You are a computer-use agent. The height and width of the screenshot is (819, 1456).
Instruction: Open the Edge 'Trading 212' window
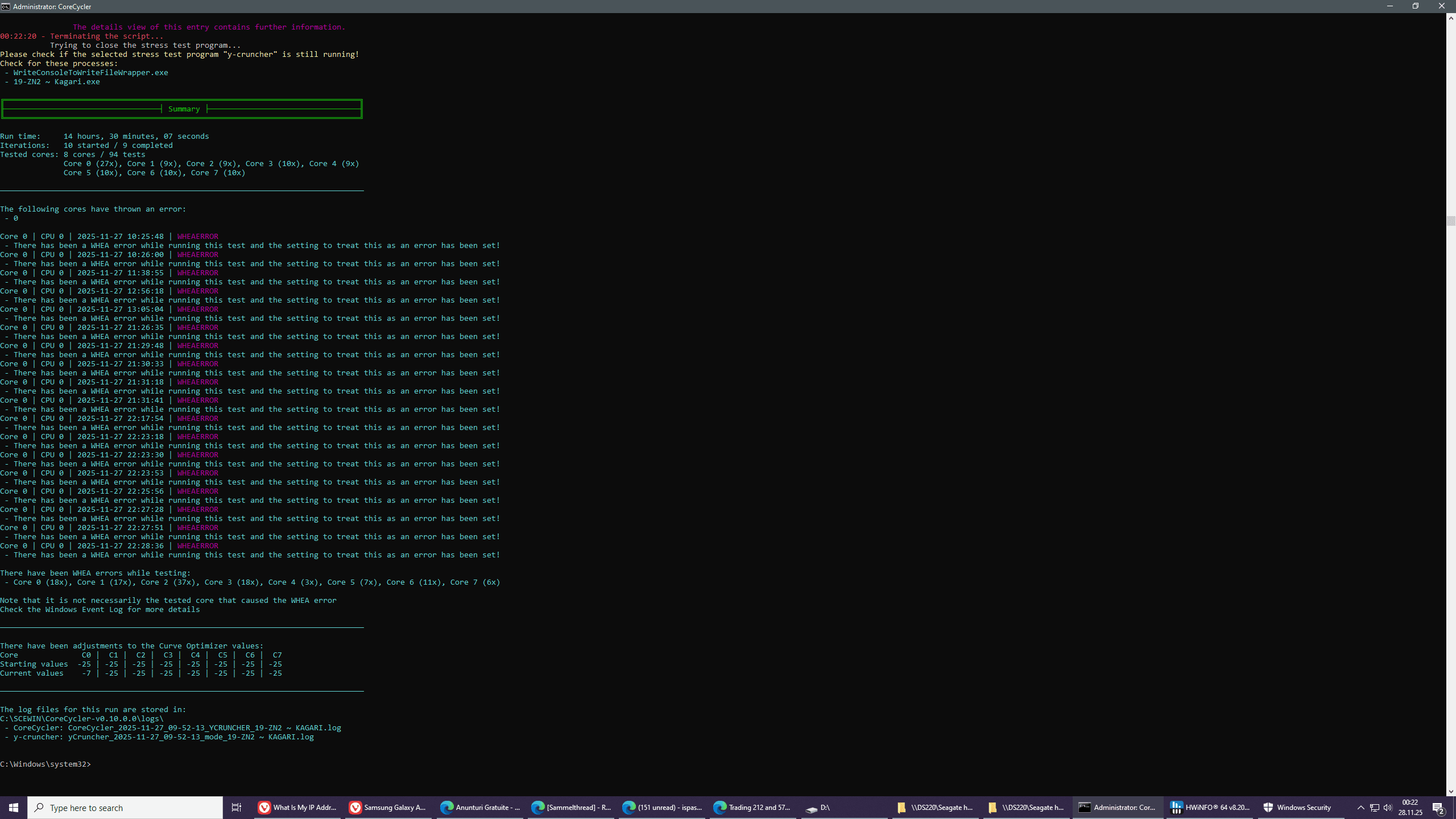pyautogui.click(x=752, y=807)
